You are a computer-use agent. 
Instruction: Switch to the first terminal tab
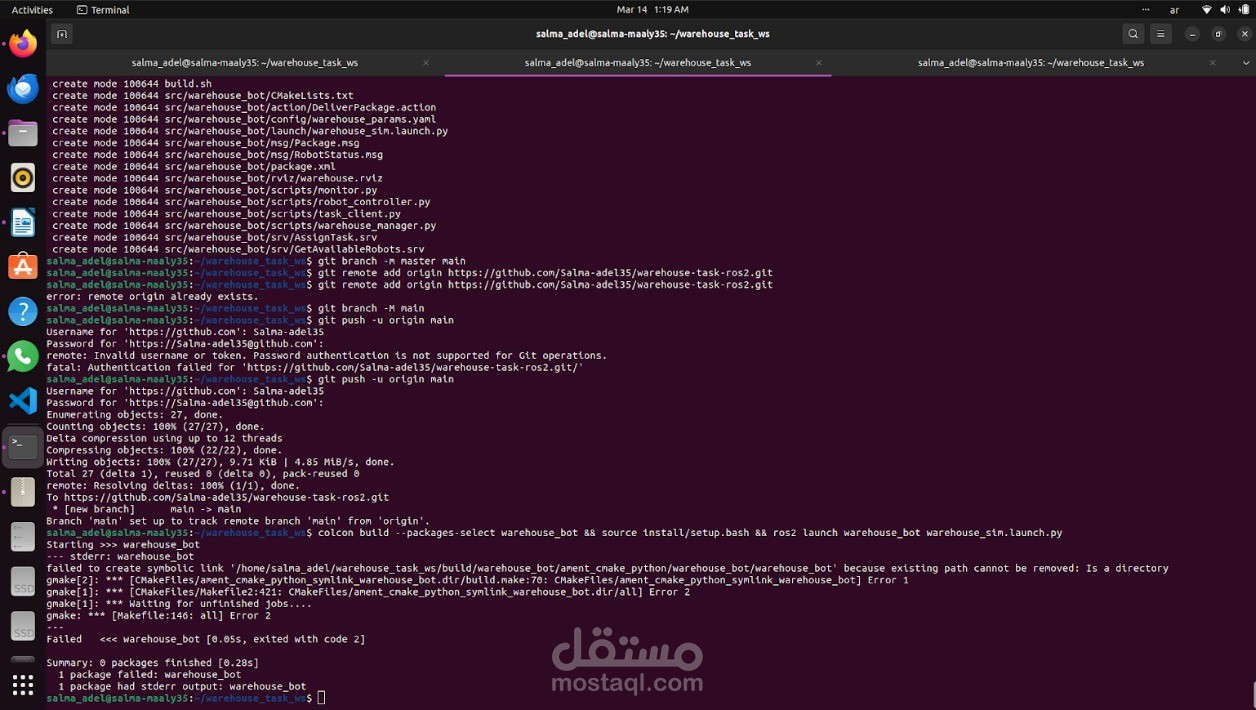point(245,62)
